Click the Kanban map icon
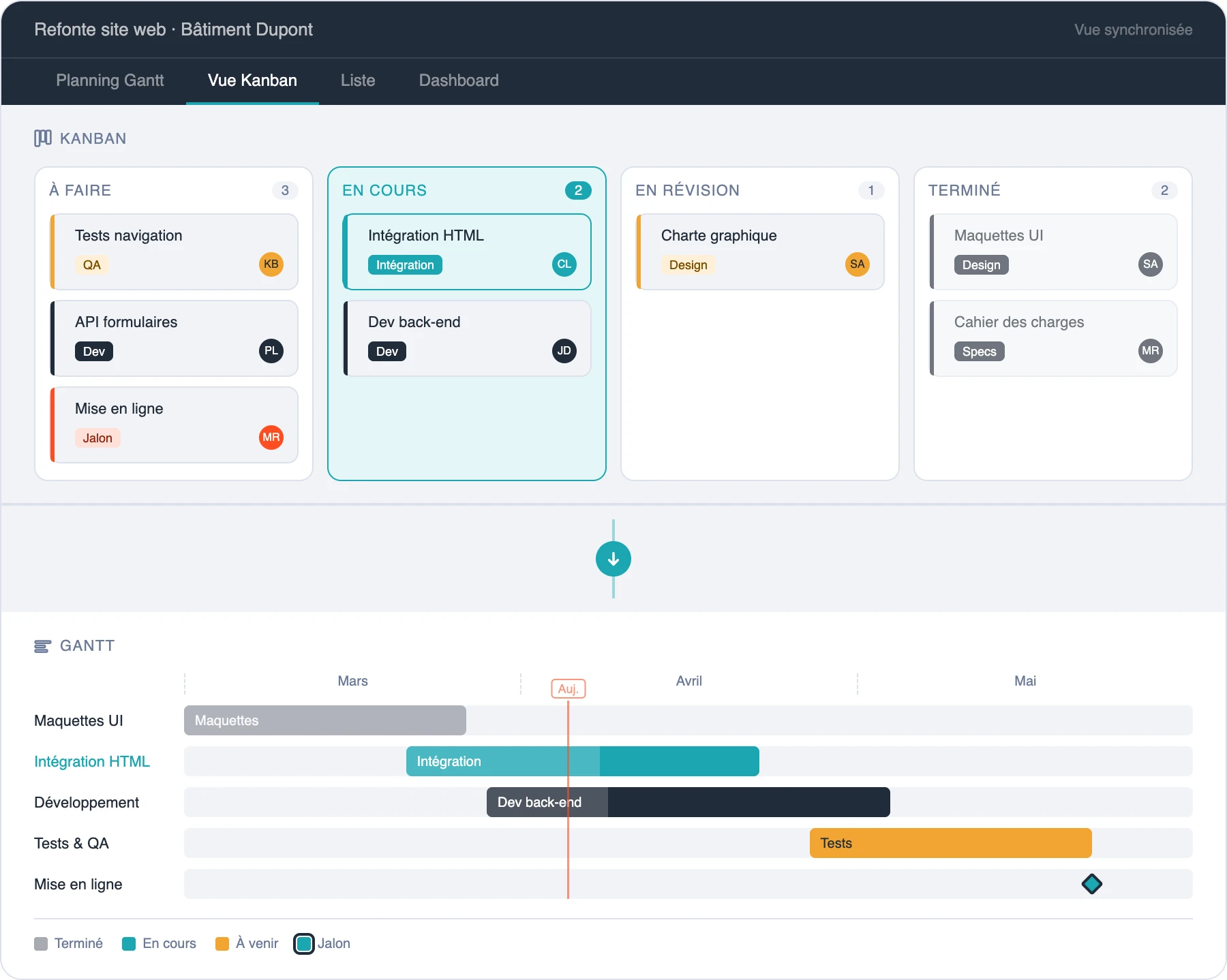The image size is (1227, 980). click(x=42, y=138)
